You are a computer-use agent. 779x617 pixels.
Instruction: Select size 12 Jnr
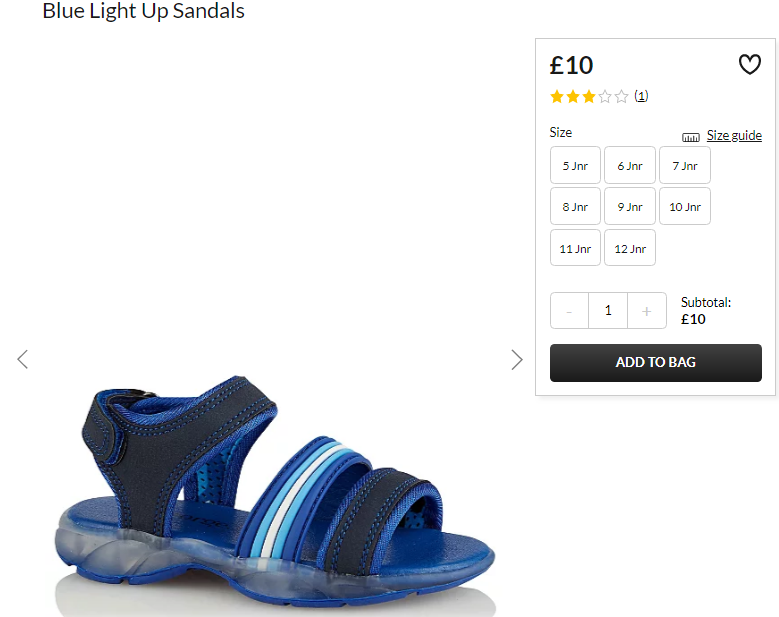[630, 248]
